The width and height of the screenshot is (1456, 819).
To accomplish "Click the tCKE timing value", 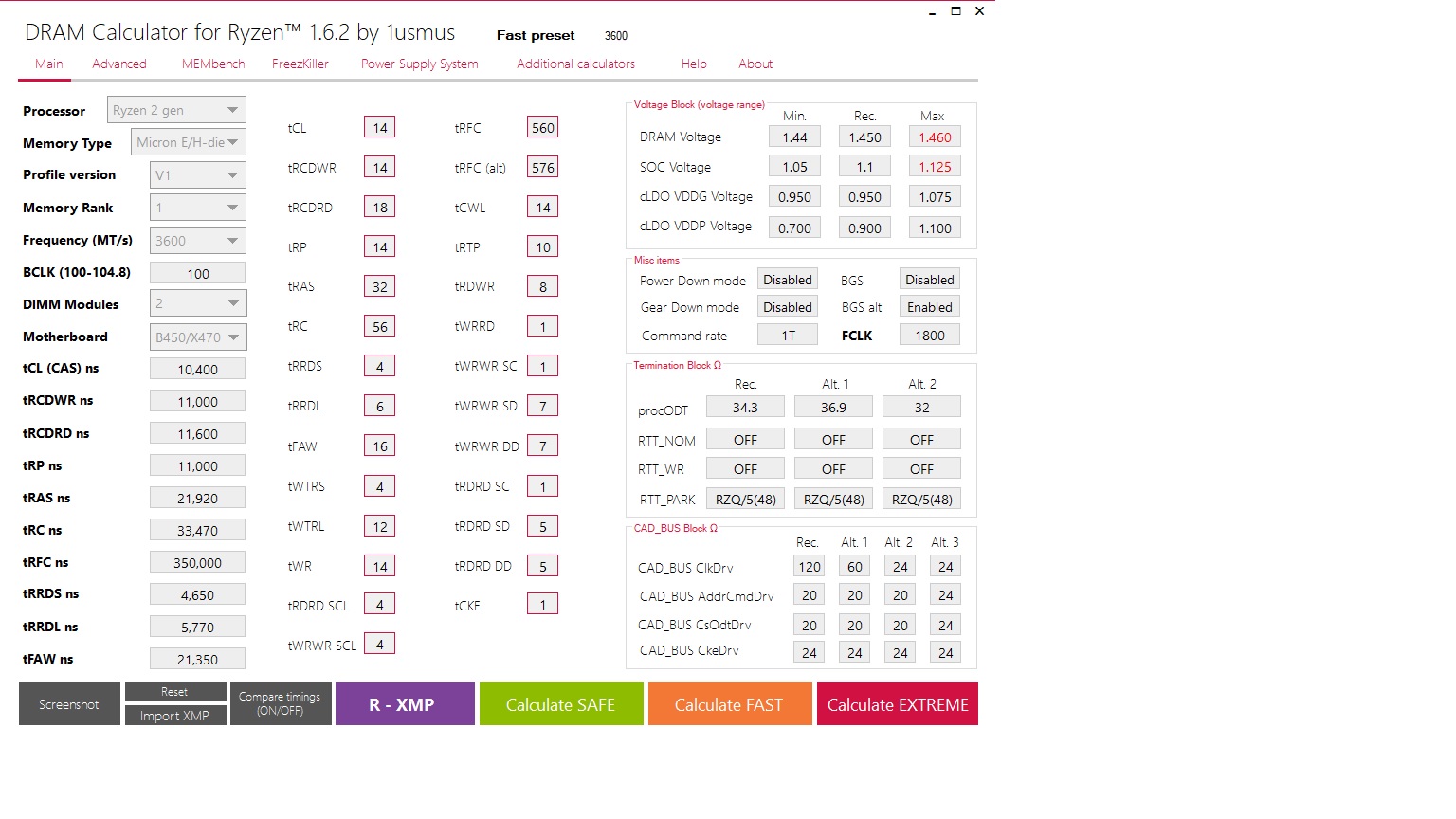I will pyautogui.click(x=543, y=604).
